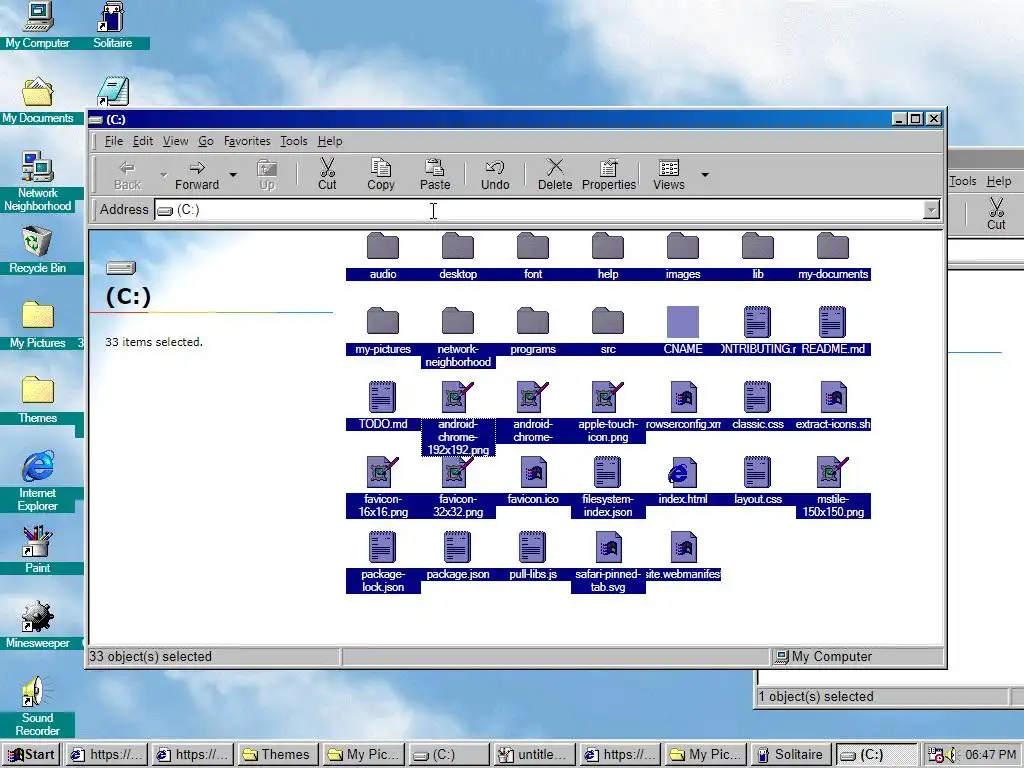Open the View menu
The height and width of the screenshot is (768, 1024).
(x=175, y=141)
